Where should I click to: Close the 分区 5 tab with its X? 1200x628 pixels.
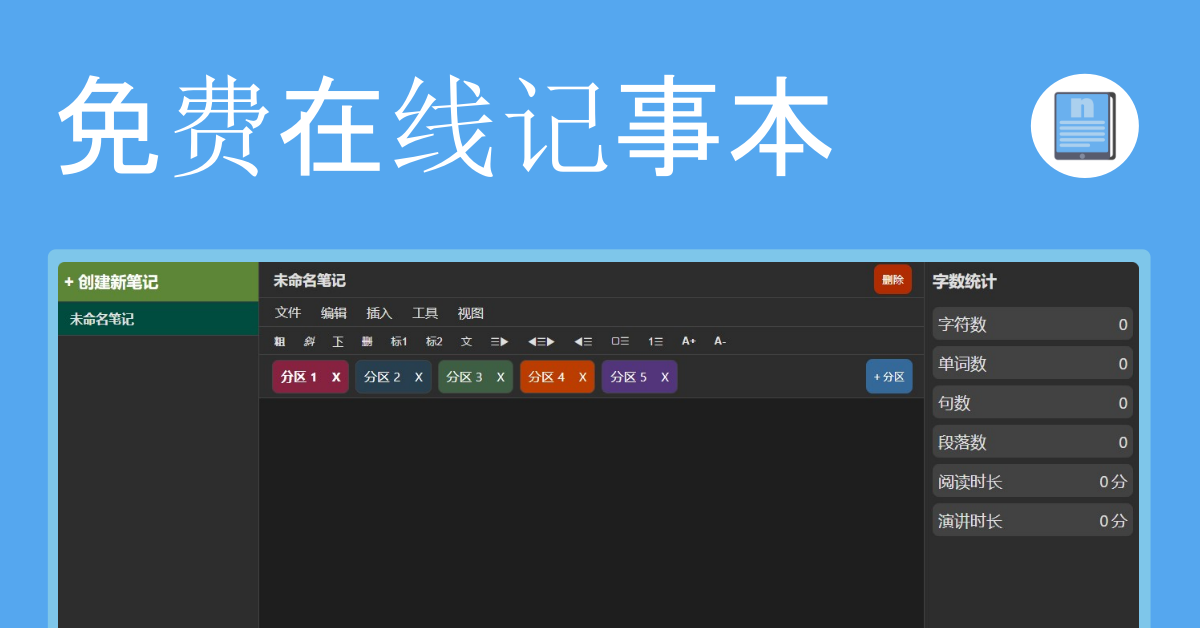664,377
